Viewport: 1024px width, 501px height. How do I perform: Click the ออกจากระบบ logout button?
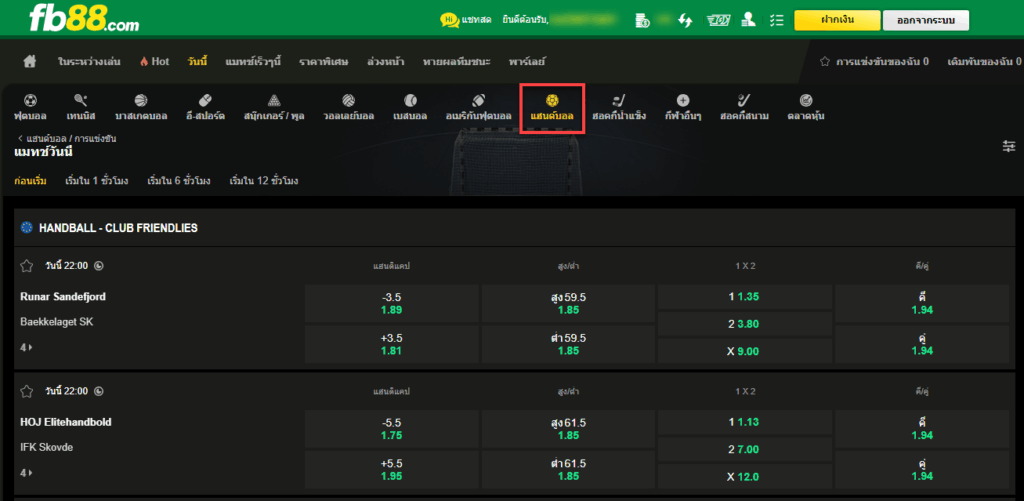click(x=925, y=20)
